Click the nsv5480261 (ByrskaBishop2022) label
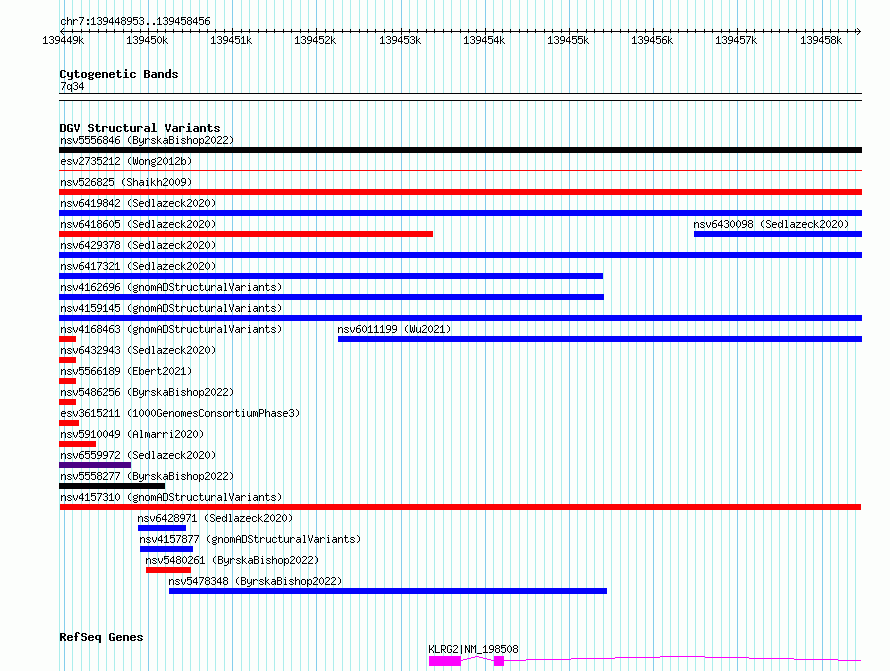Image resolution: width=890 pixels, height=671 pixels. (x=232, y=560)
